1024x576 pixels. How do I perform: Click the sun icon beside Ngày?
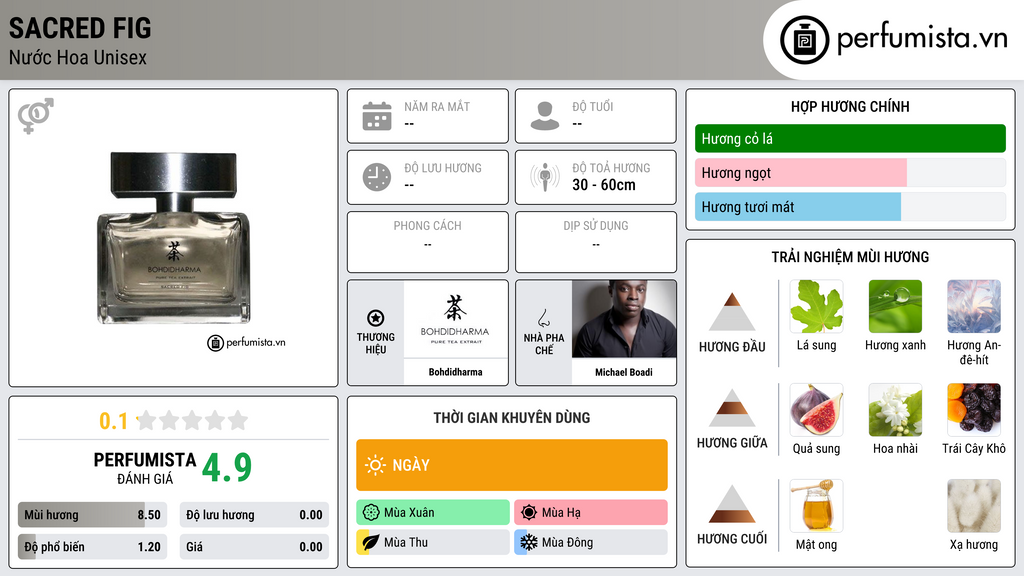pyautogui.click(x=376, y=465)
